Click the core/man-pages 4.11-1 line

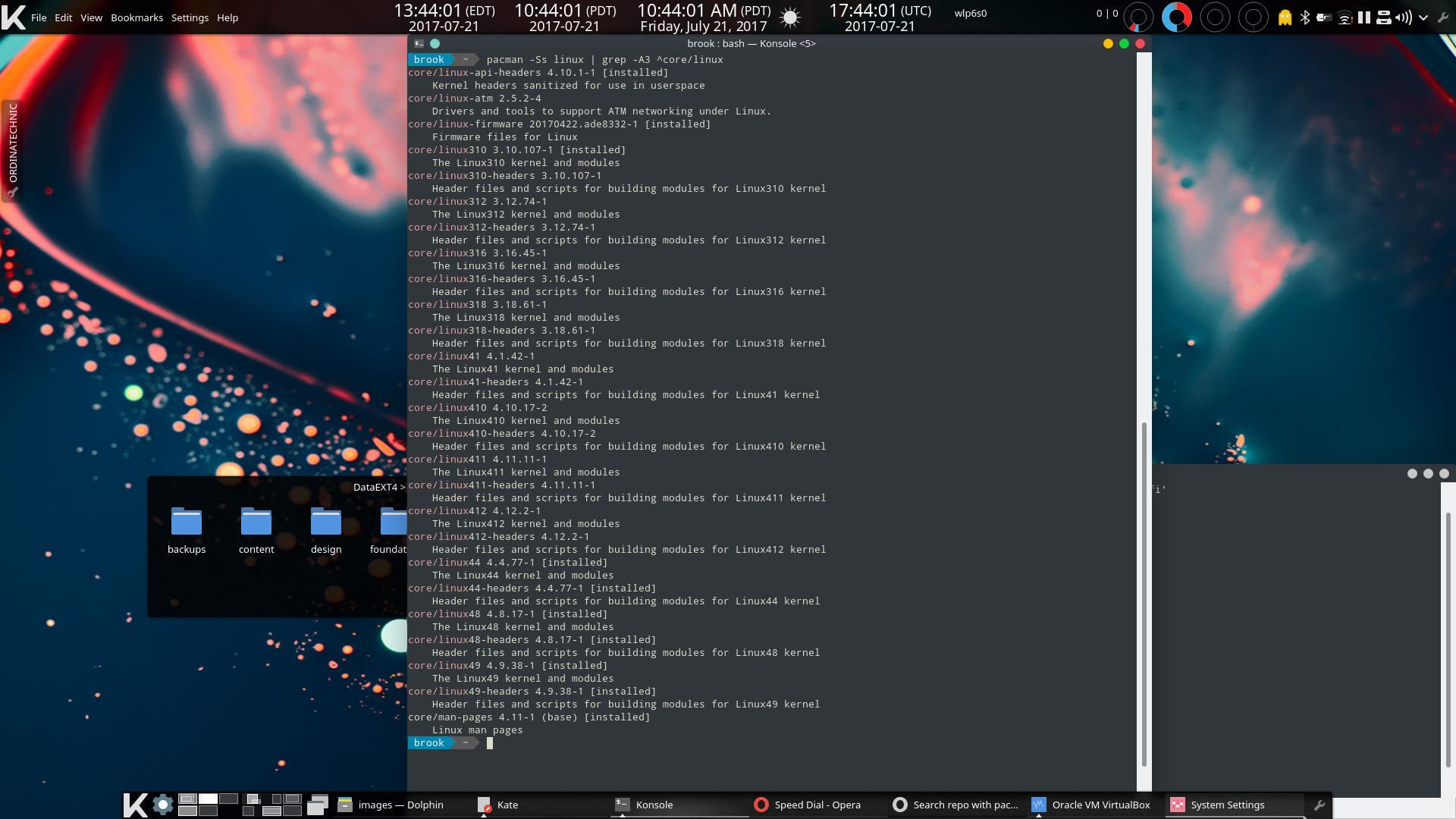(529, 717)
